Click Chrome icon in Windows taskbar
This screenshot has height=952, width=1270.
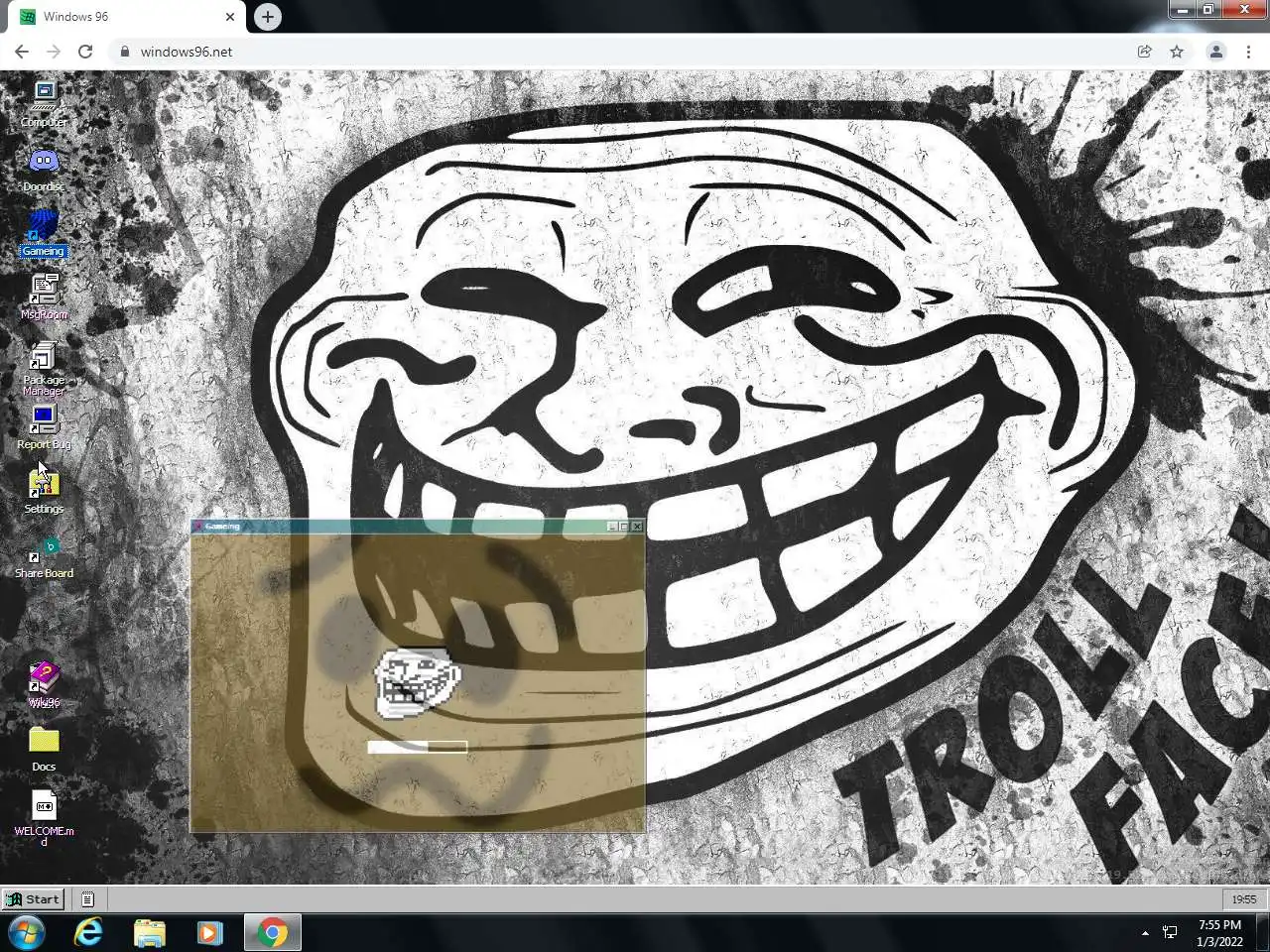pos(272,932)
